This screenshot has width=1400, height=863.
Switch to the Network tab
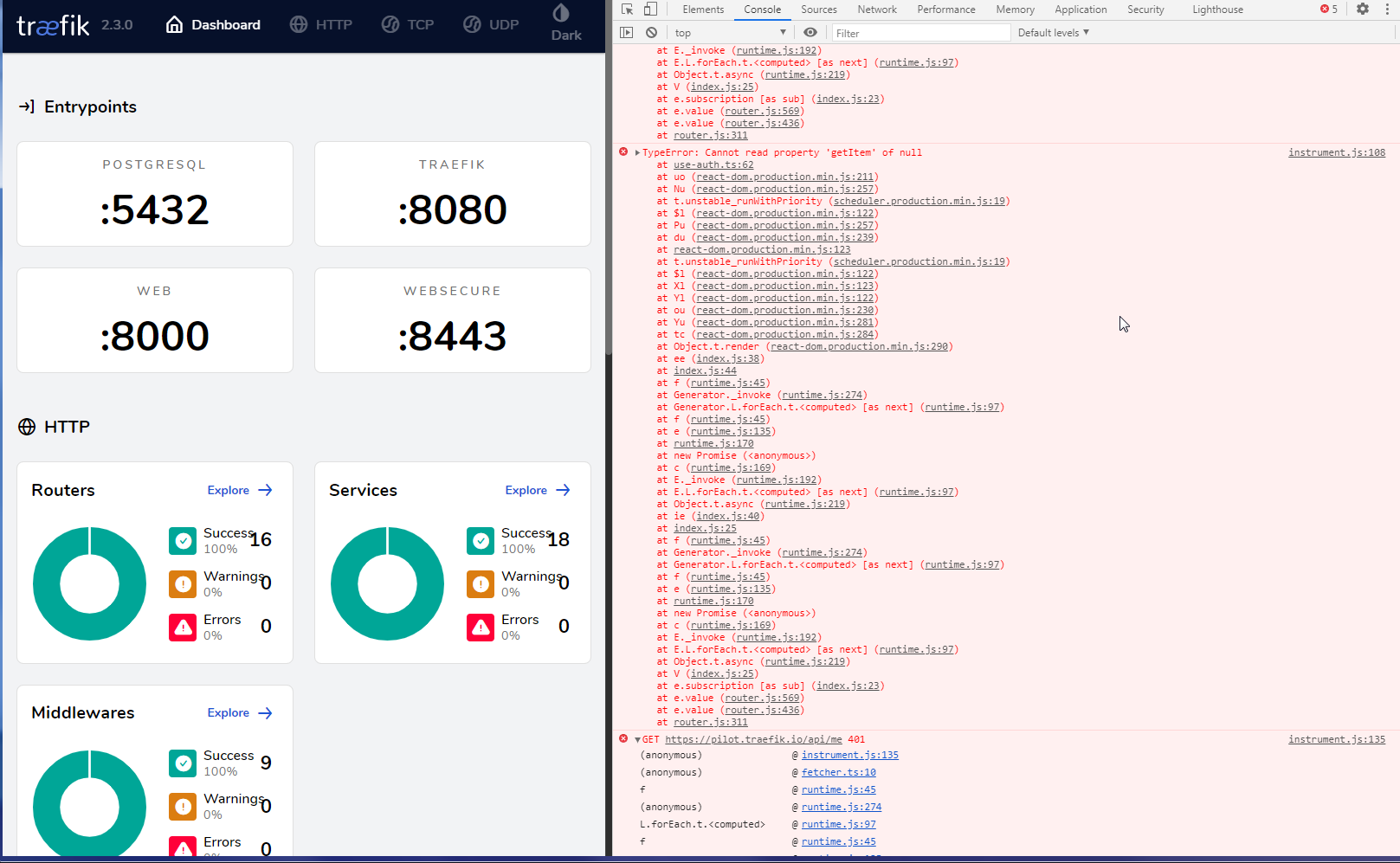coord(876,10)
